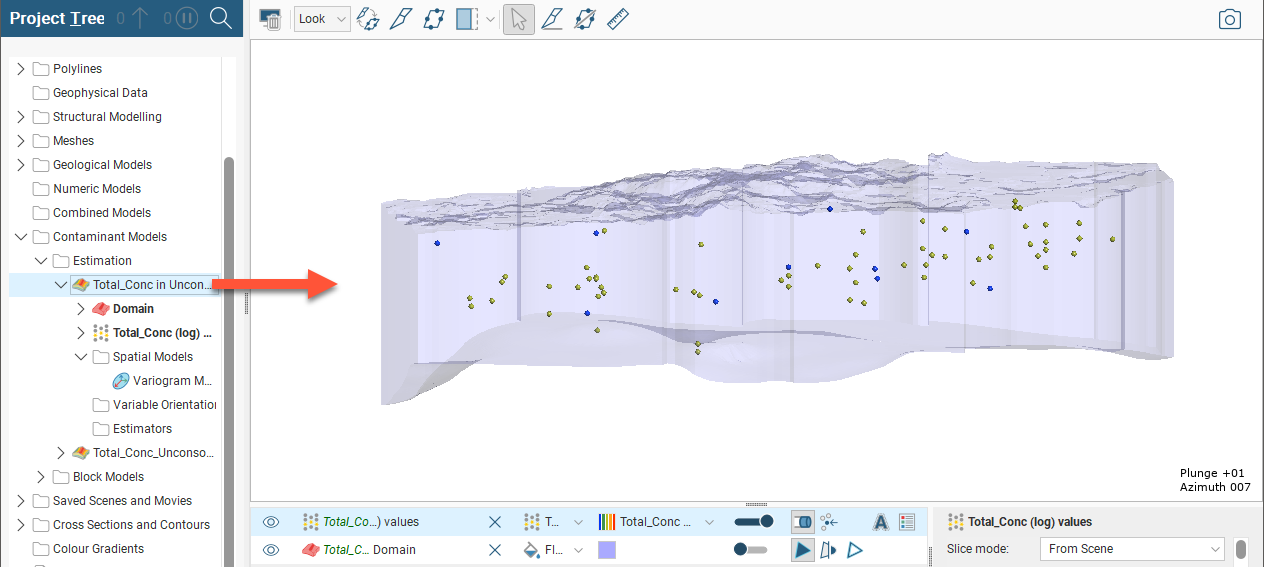
Task: Click the clear scene icon in the toolbar
Action: click(270, 19)
